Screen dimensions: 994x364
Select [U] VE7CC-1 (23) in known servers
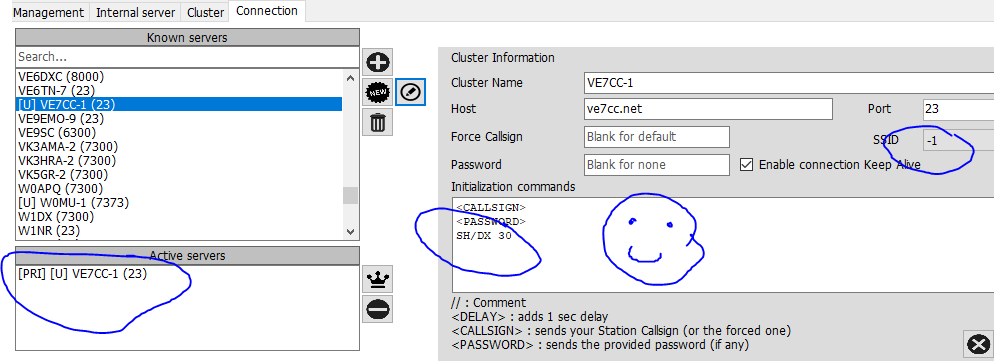click(x=179, y=105)
